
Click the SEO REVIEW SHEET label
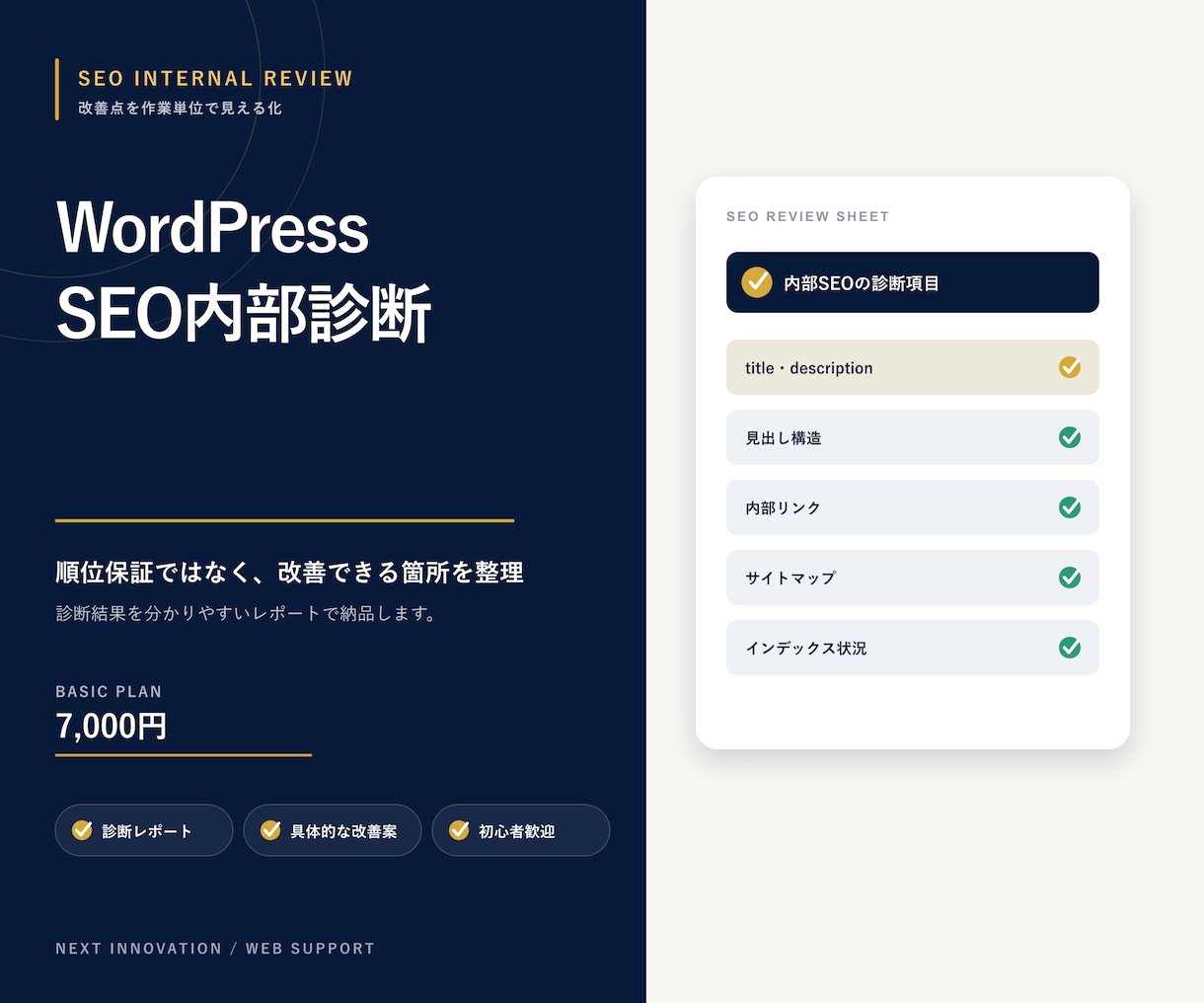(x=807, y=216)
